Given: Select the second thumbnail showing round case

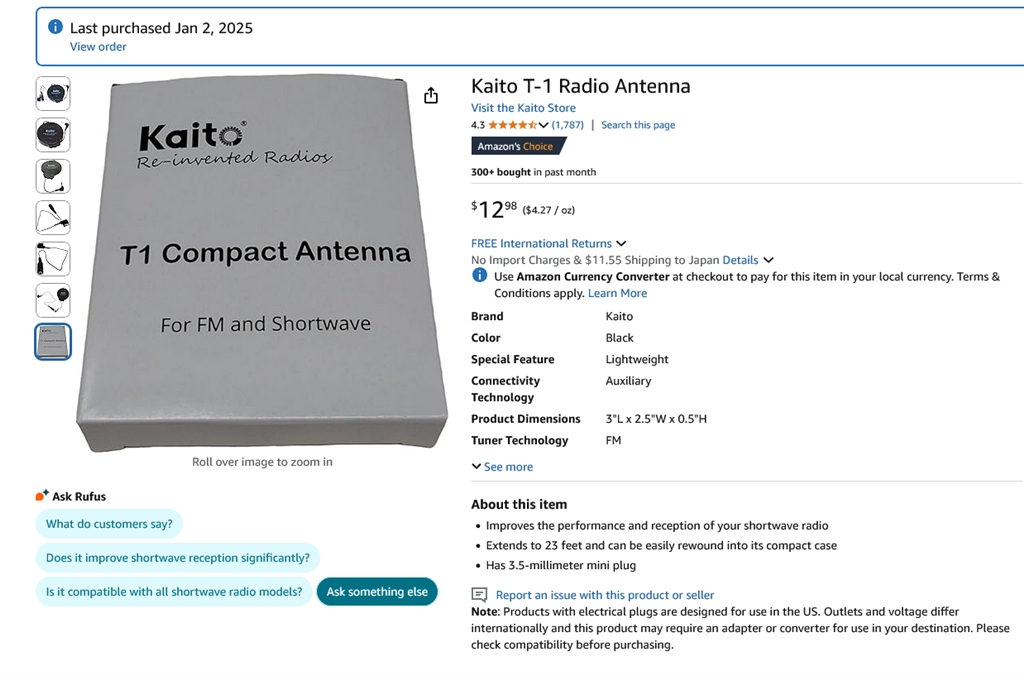Looking at the screenshot, I should pyautogui.click(x=53, y=135).
